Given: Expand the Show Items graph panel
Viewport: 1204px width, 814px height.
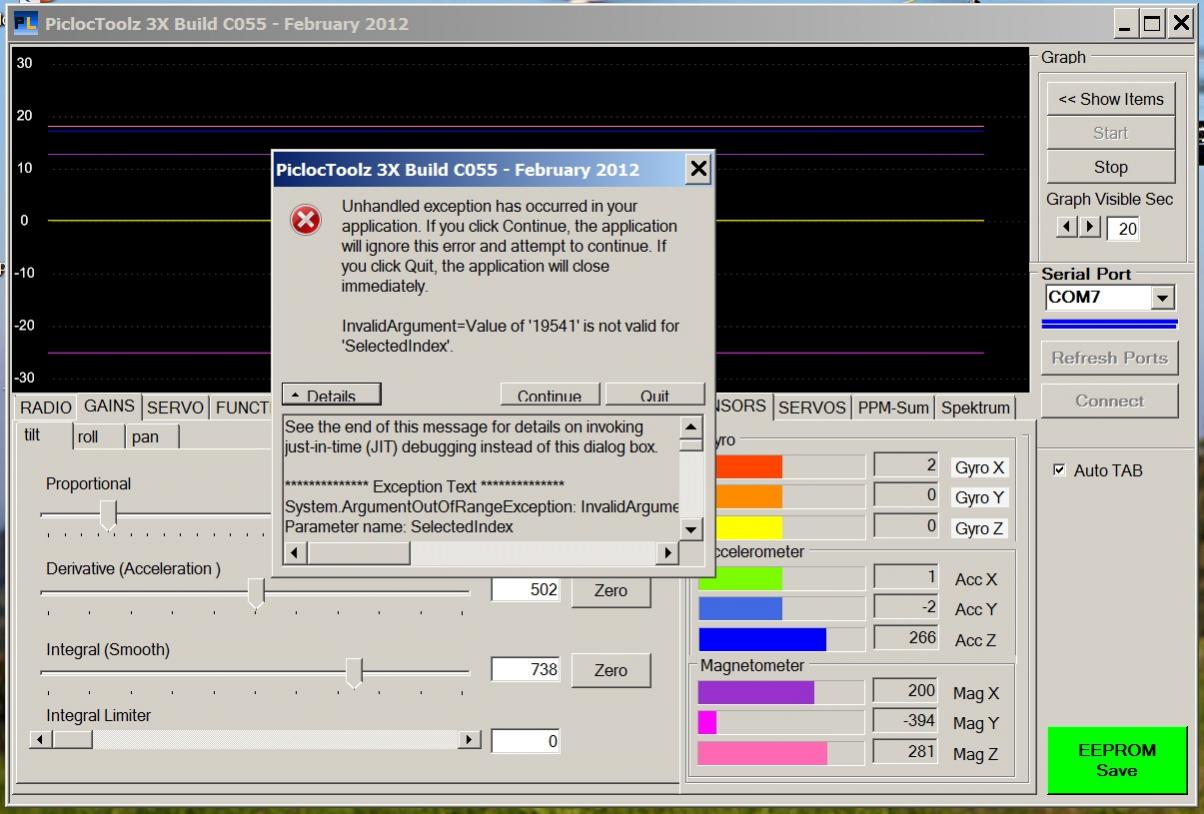Looking at the screenshot, I should coord(1110,99).
